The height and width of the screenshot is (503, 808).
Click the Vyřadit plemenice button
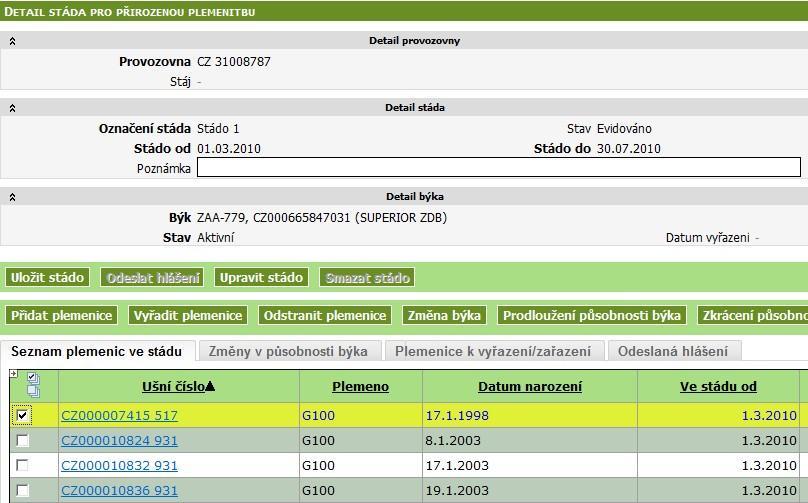click(188, 315)
